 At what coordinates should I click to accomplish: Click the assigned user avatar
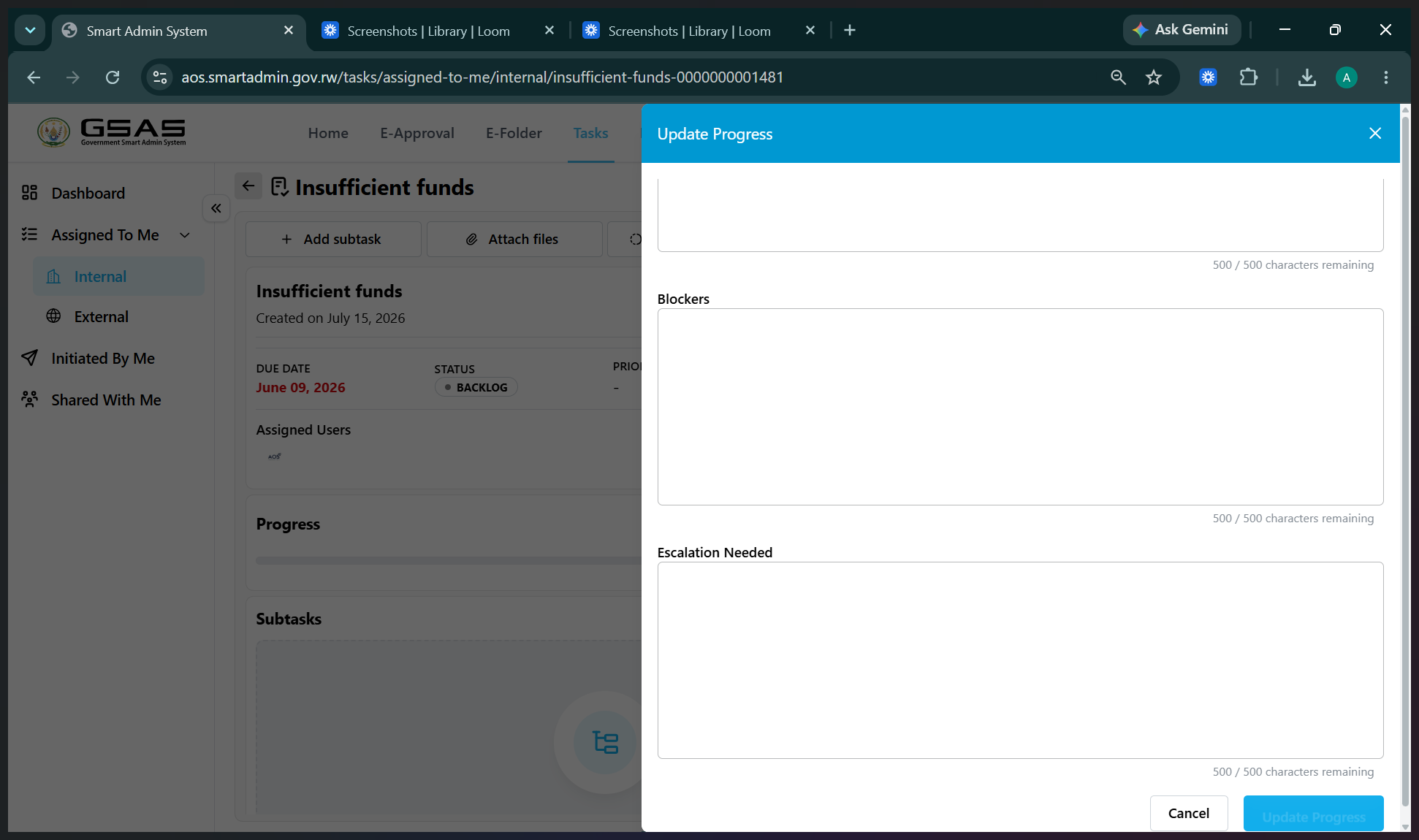(x=275, y=457)
